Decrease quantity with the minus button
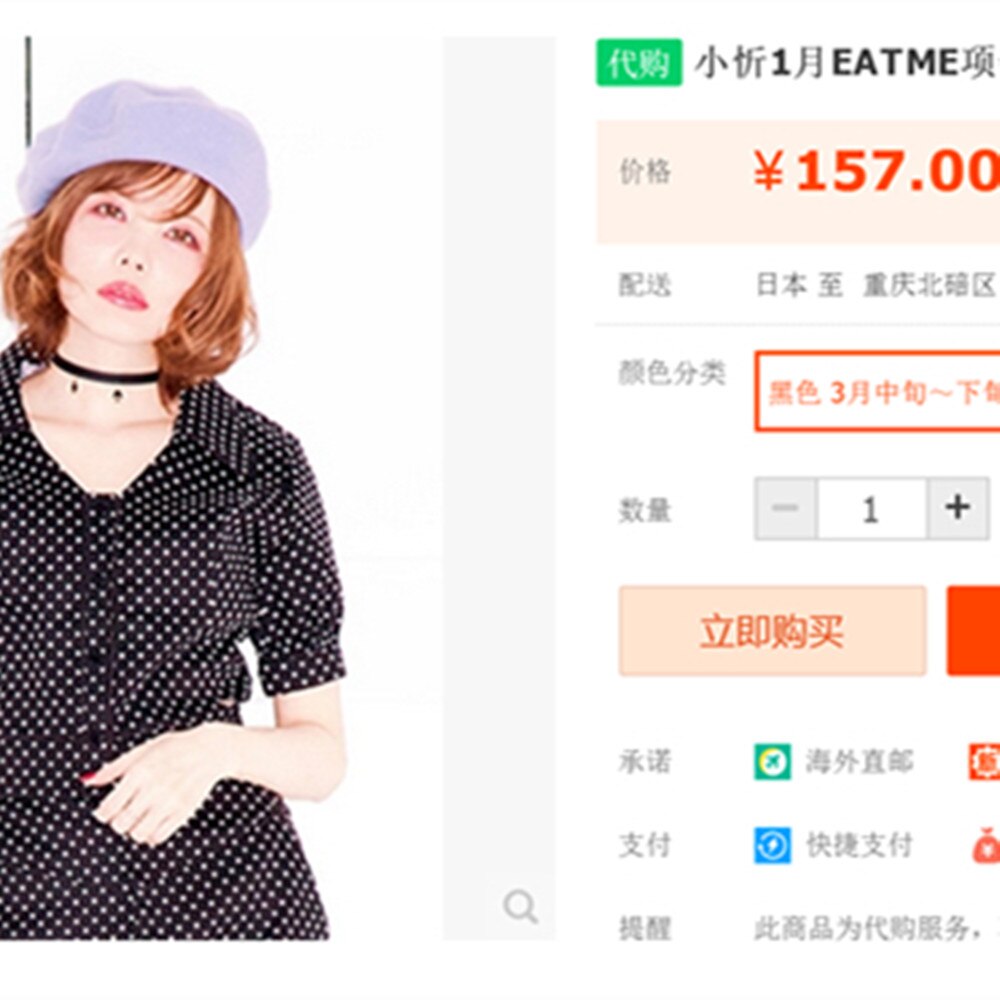This screenshot has width=1000, height=1000. click(x=785, y=509)
